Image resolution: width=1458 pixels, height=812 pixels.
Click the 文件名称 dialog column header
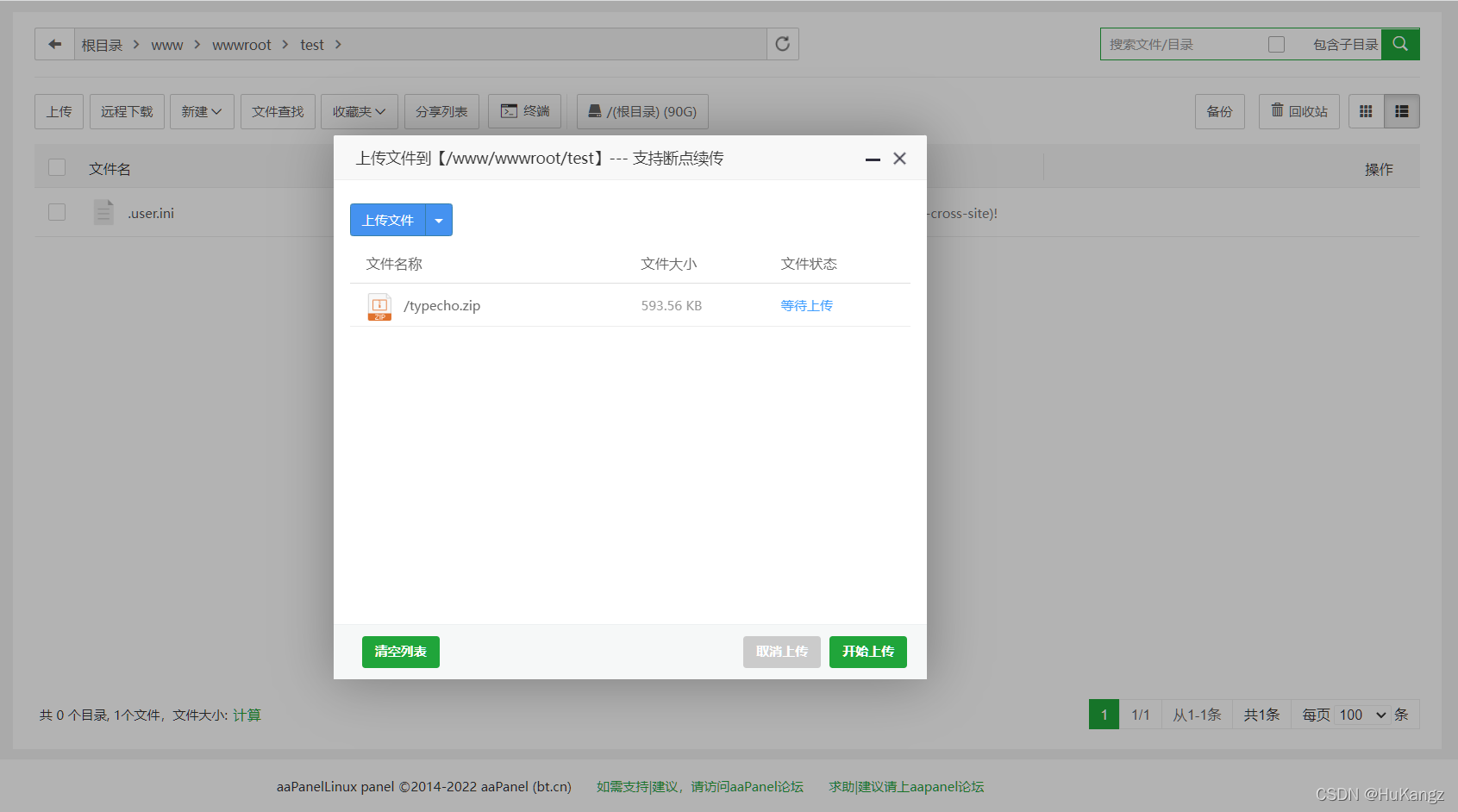(394, 264)
